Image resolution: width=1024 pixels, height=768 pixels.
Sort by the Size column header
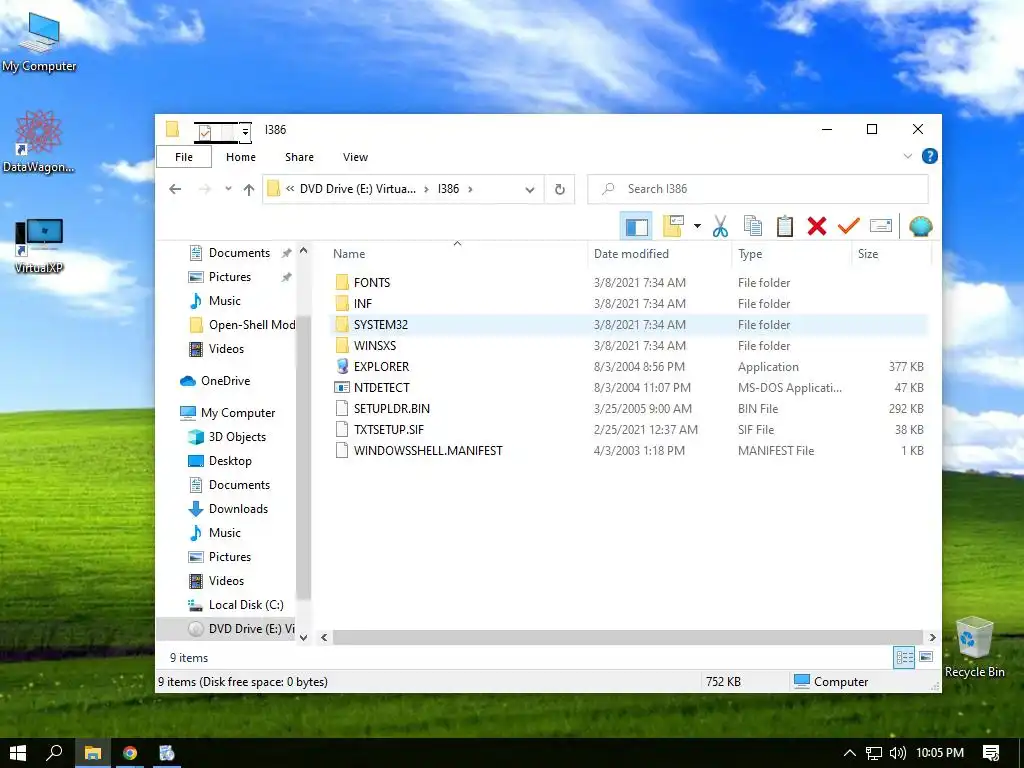[867, 253]
